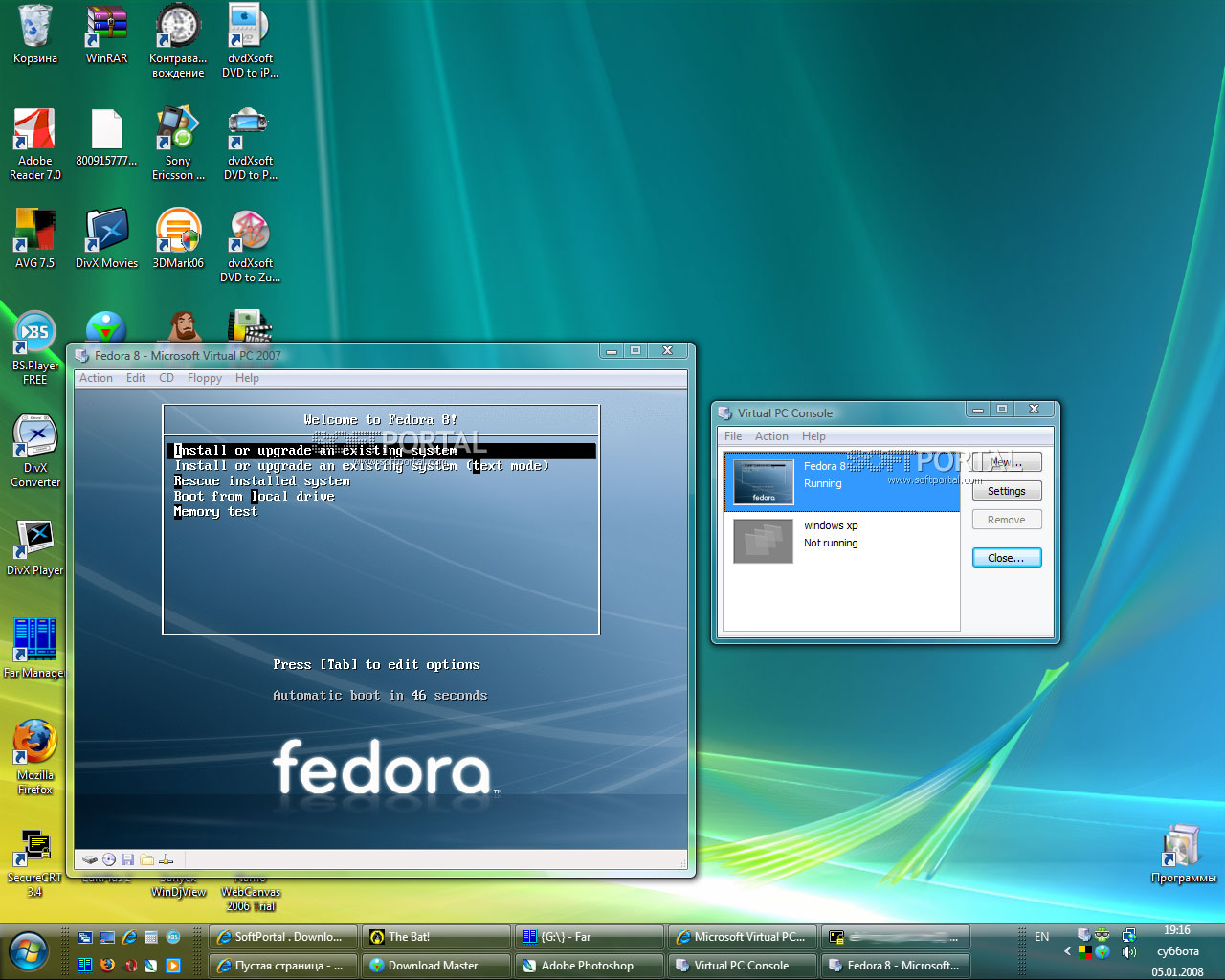1225x980 pixels.
Task: Open Help menu in Fedora 8 window
Action: [247, 378]
